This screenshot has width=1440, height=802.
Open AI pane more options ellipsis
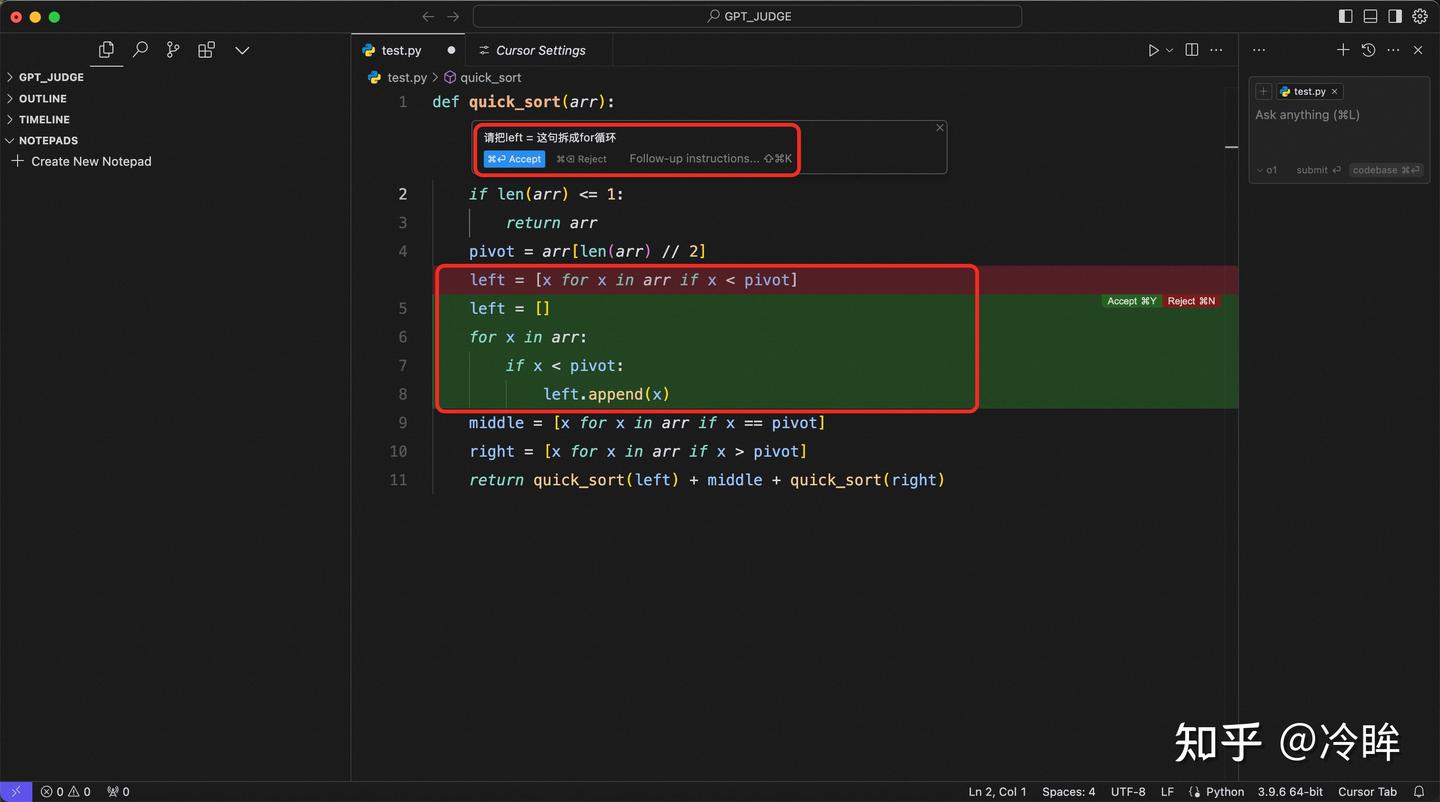point(1393,50)
